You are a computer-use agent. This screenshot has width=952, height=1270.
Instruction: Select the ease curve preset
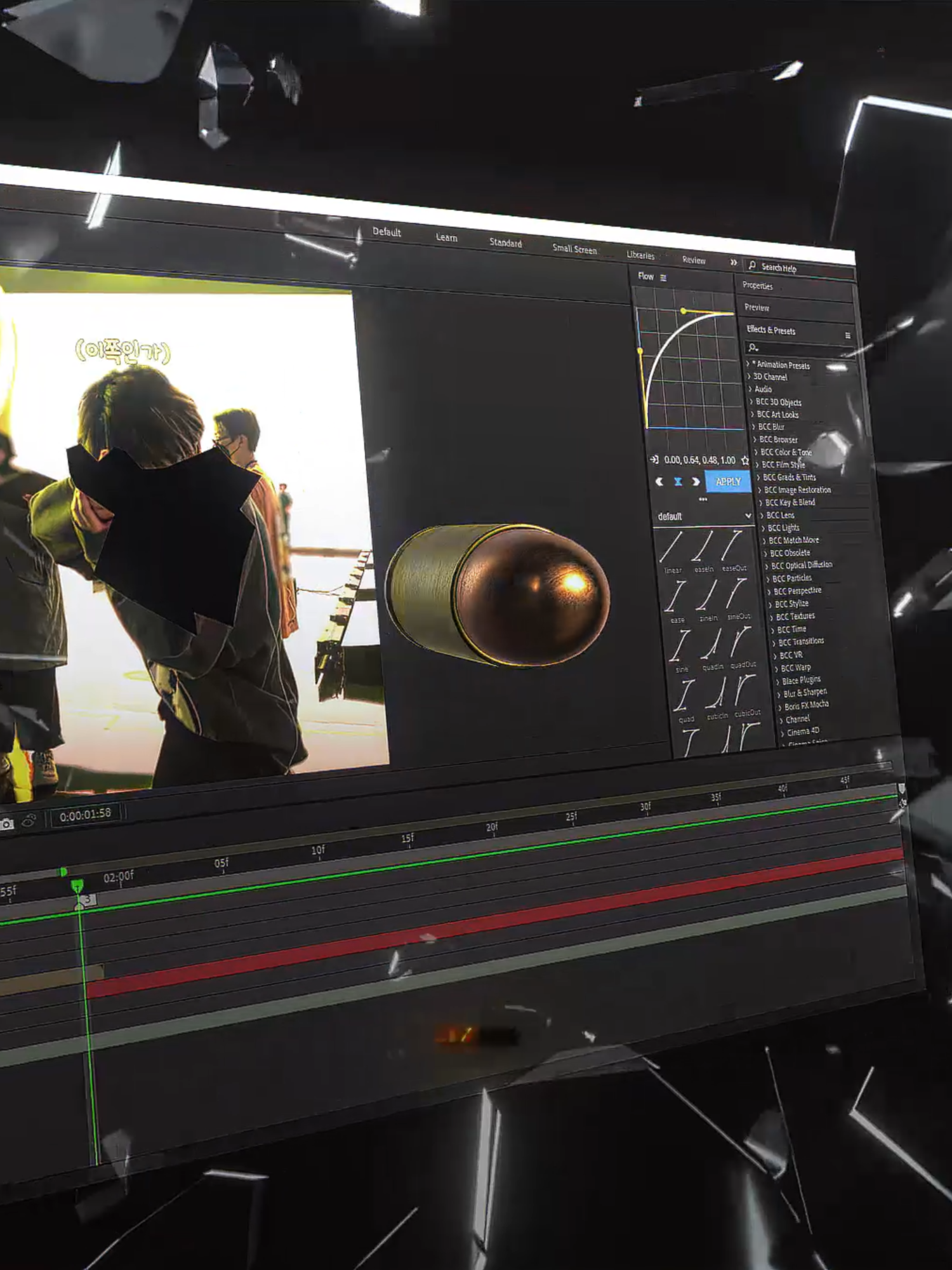coord(676,601)
